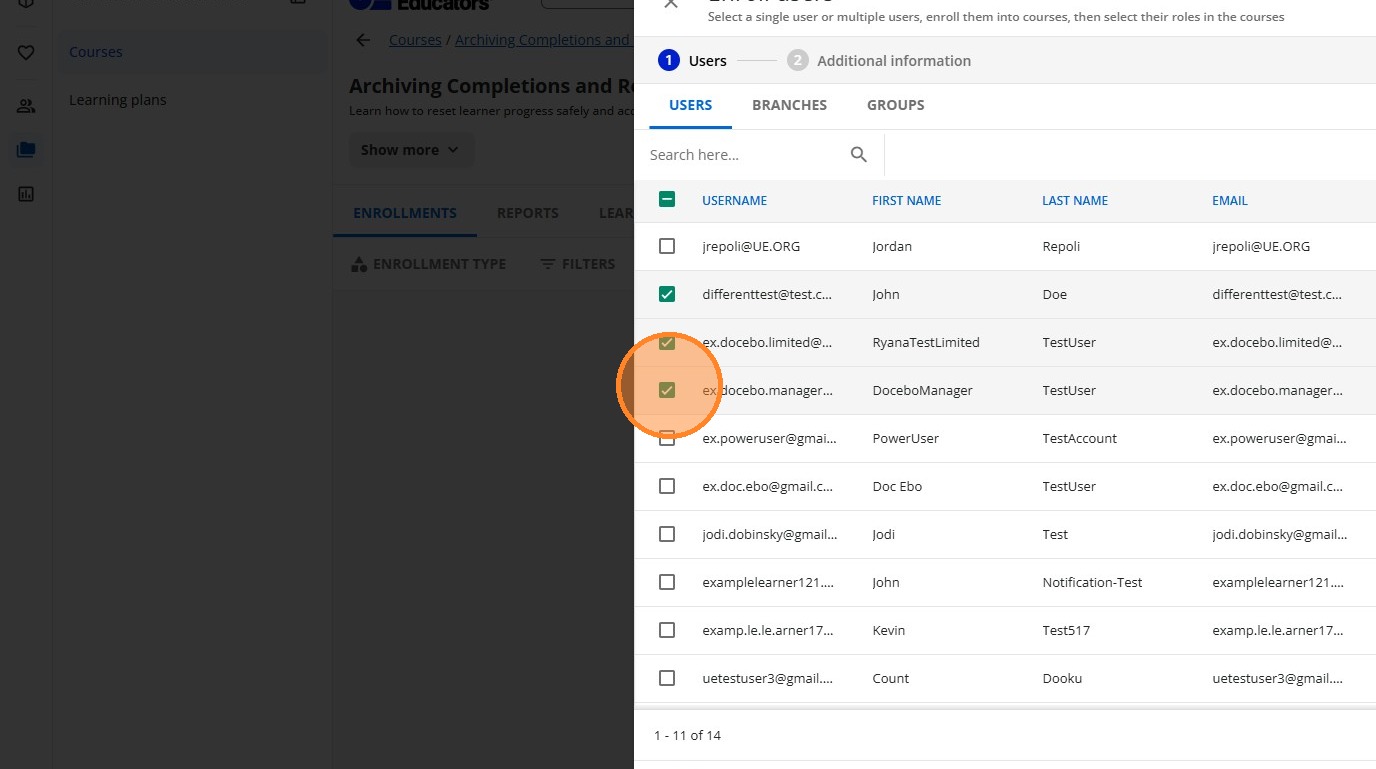The width and height of the screenshot is (1376, 769).
Task: Open the reports chart sidebar icon
Action: 26,194
